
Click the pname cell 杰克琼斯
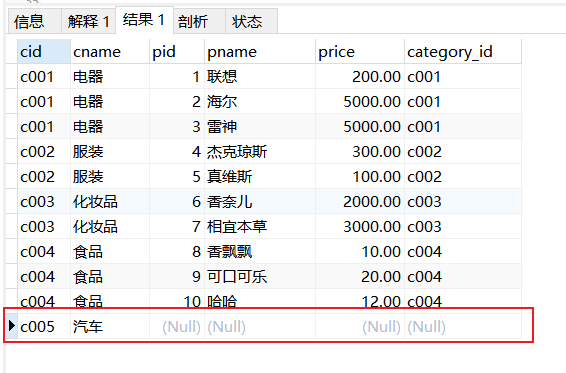click(260, 151)
